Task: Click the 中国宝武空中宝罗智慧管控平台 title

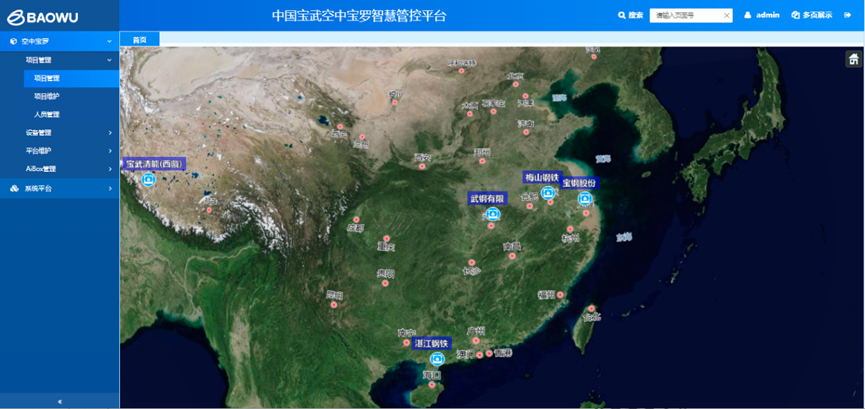Action: pos(359,15)
